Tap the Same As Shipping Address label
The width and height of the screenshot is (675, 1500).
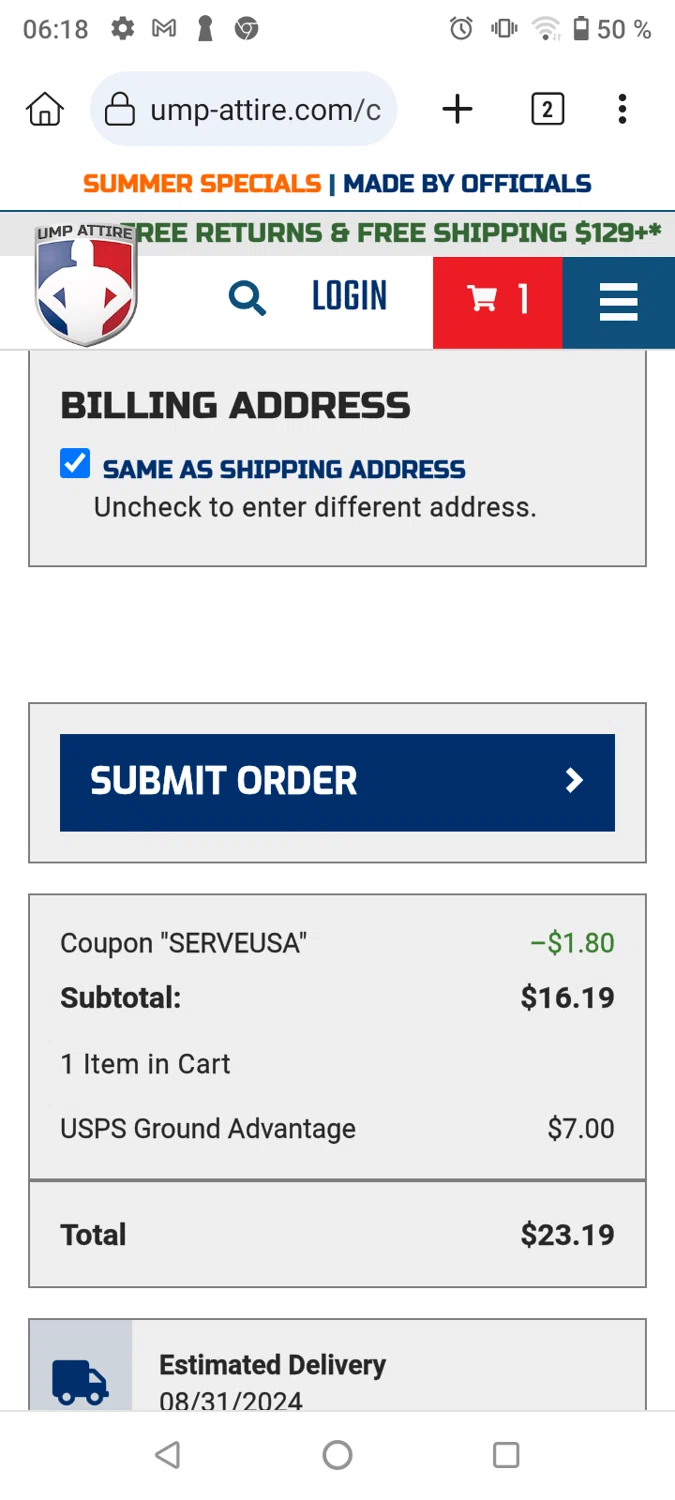(x=284, y=469)
